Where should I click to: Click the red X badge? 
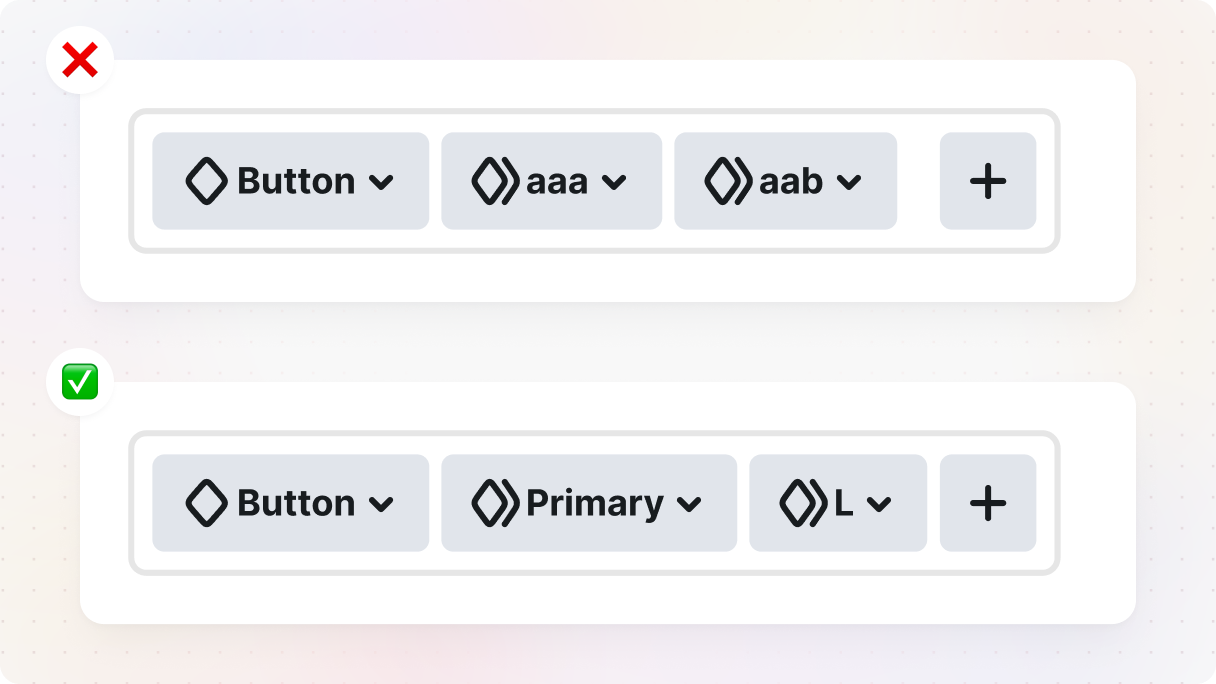pos(79,59)
